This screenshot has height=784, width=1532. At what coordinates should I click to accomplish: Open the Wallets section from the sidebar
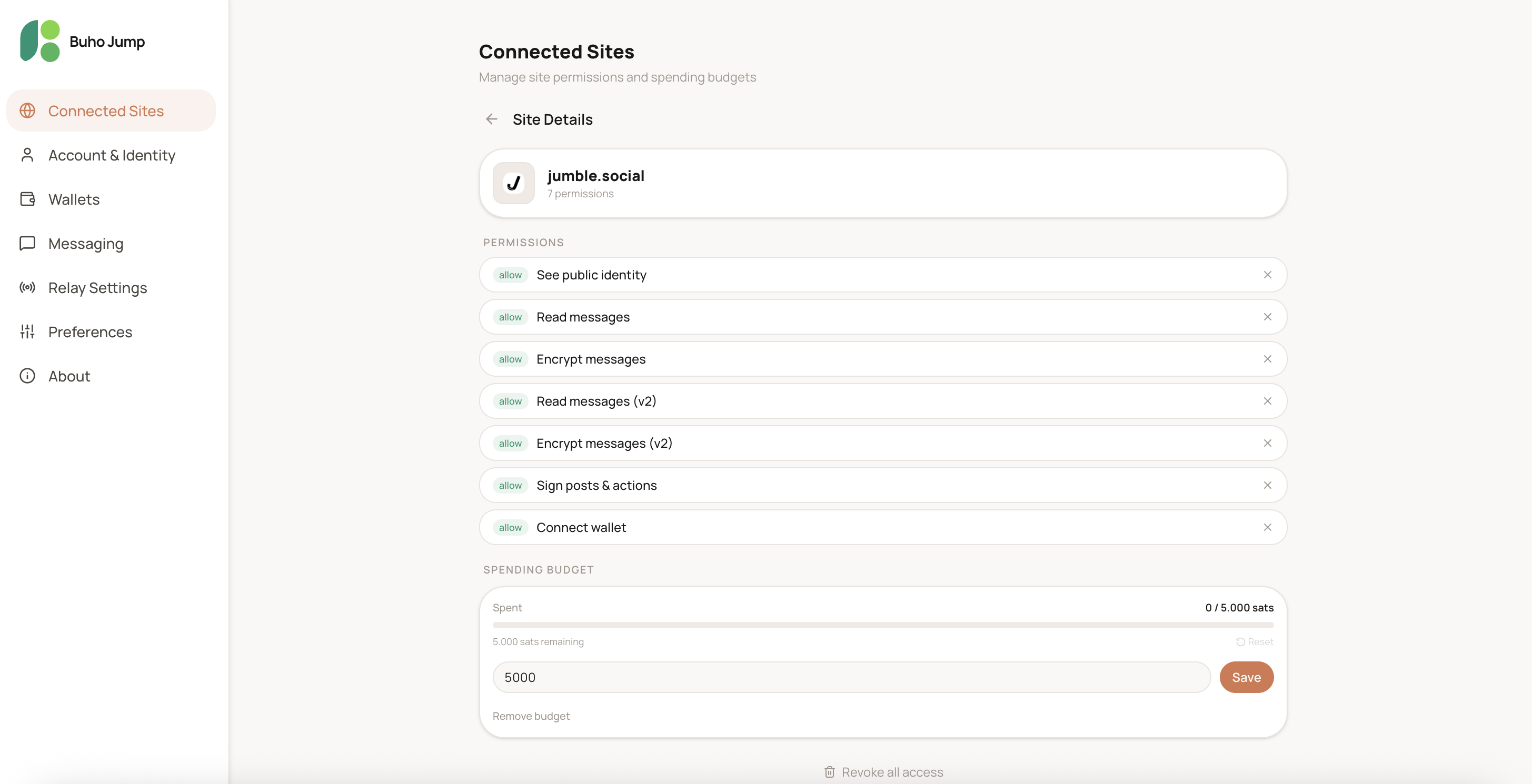tap(74, 199)
